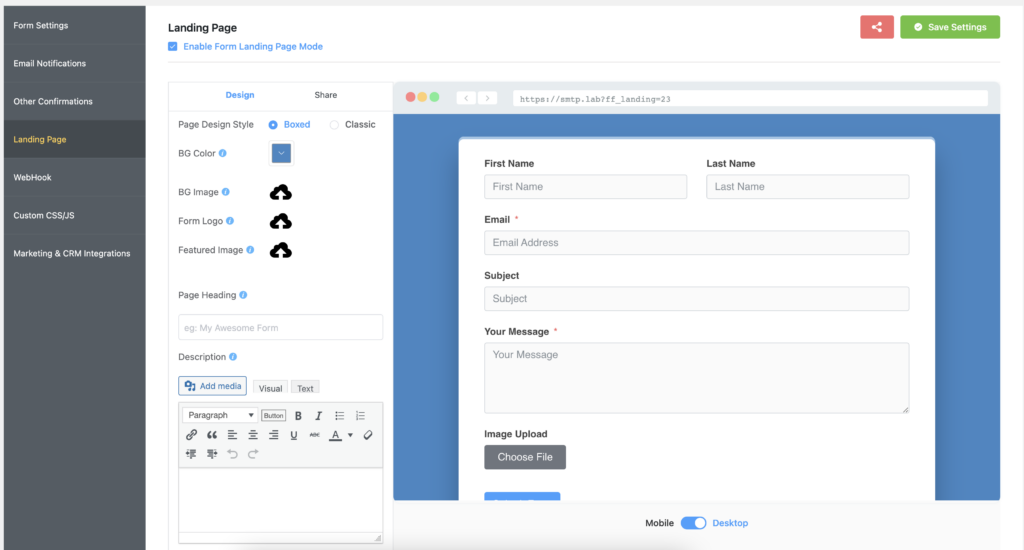Click Email Address field in preview
This screenshot has height=550, width=1024.
(696, 242)
